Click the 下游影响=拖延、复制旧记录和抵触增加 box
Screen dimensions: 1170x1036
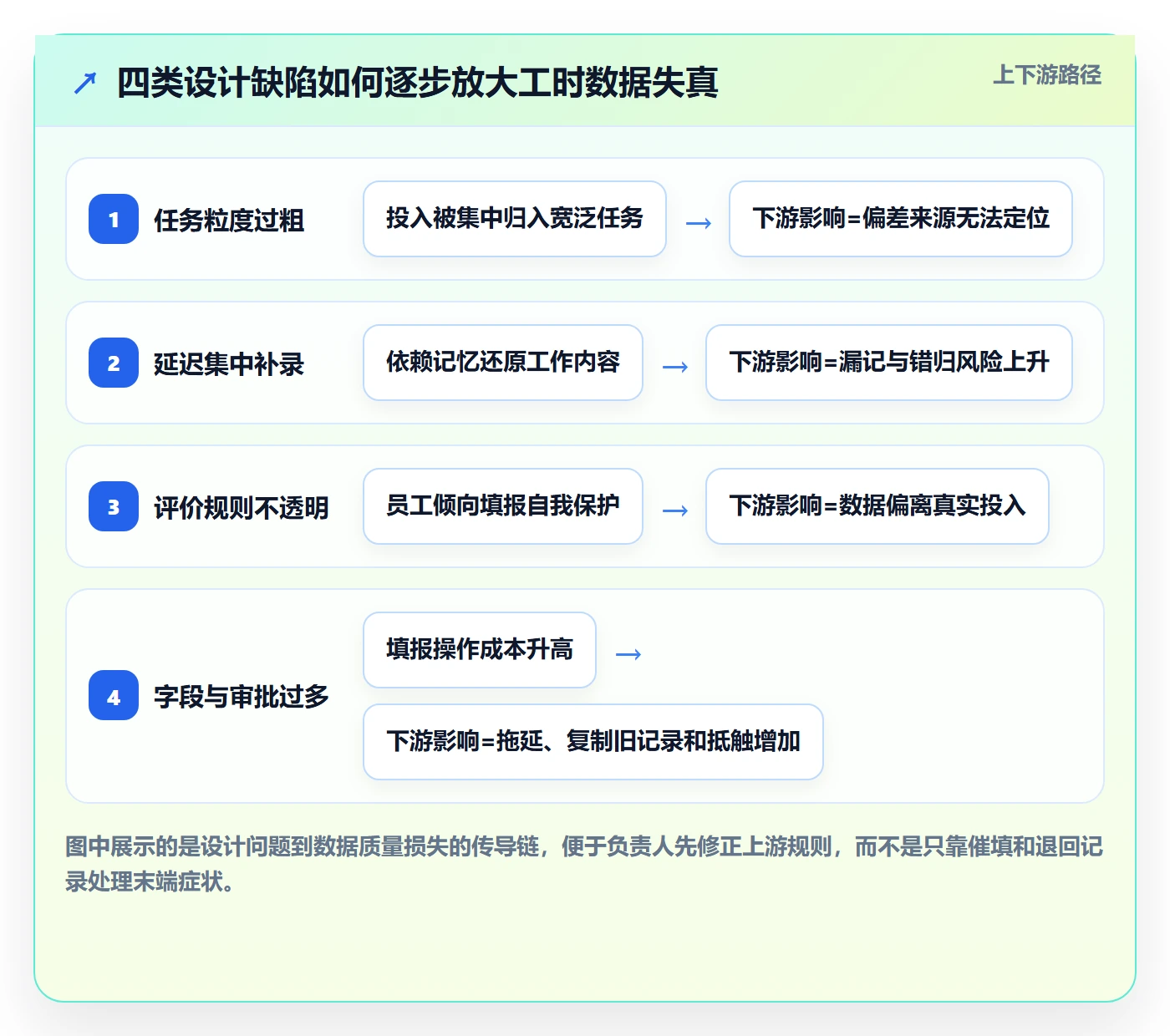(593, 742)
